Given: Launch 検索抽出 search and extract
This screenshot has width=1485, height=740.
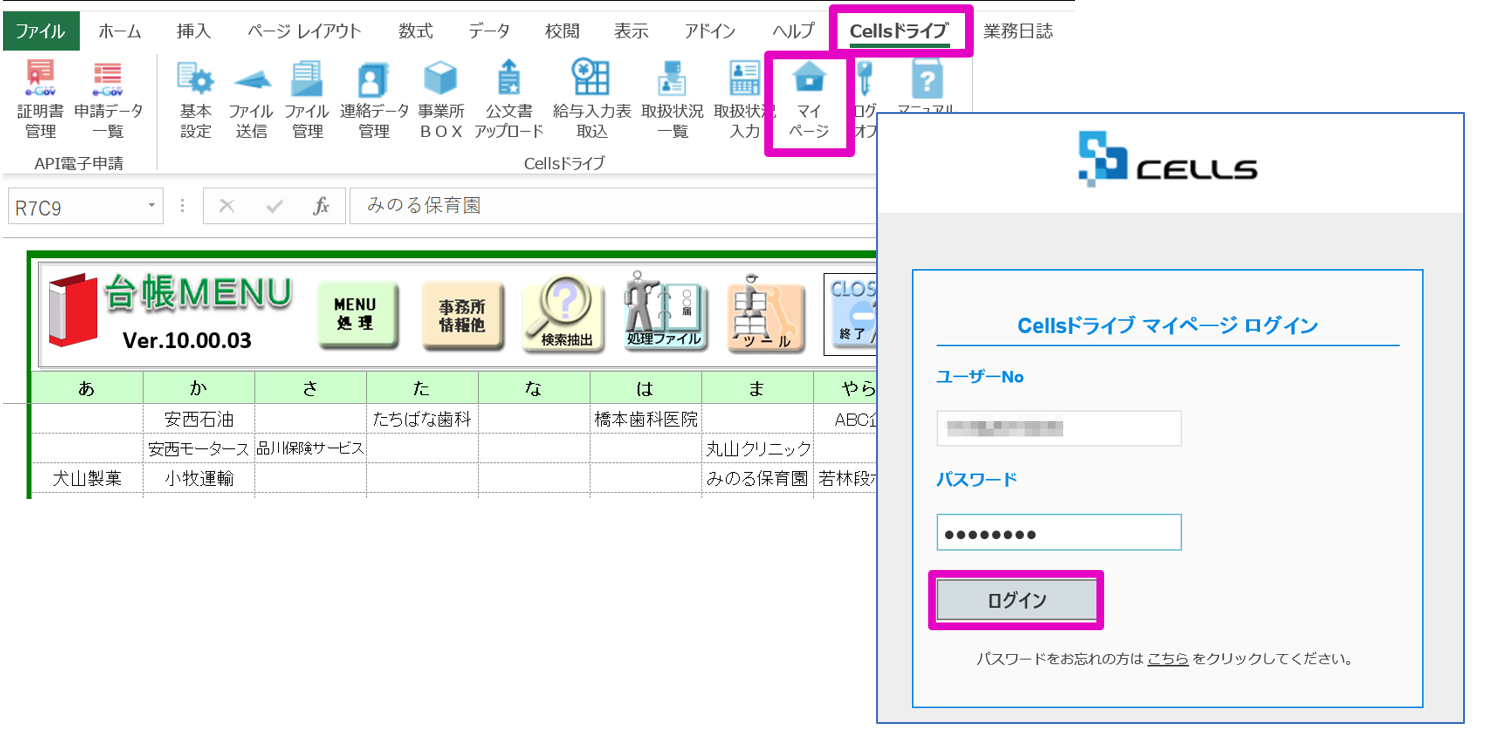Looking at the screenshot, I should click(x=566, y=315).
